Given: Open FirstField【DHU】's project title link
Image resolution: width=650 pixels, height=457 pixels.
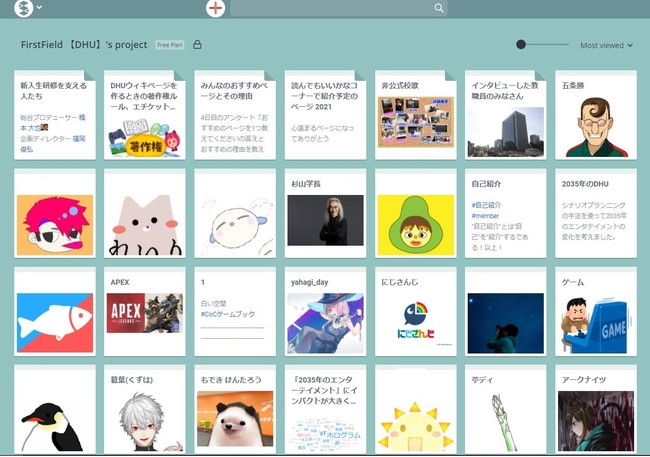Looking at the screenshot, I should click(x=84, y=45).
